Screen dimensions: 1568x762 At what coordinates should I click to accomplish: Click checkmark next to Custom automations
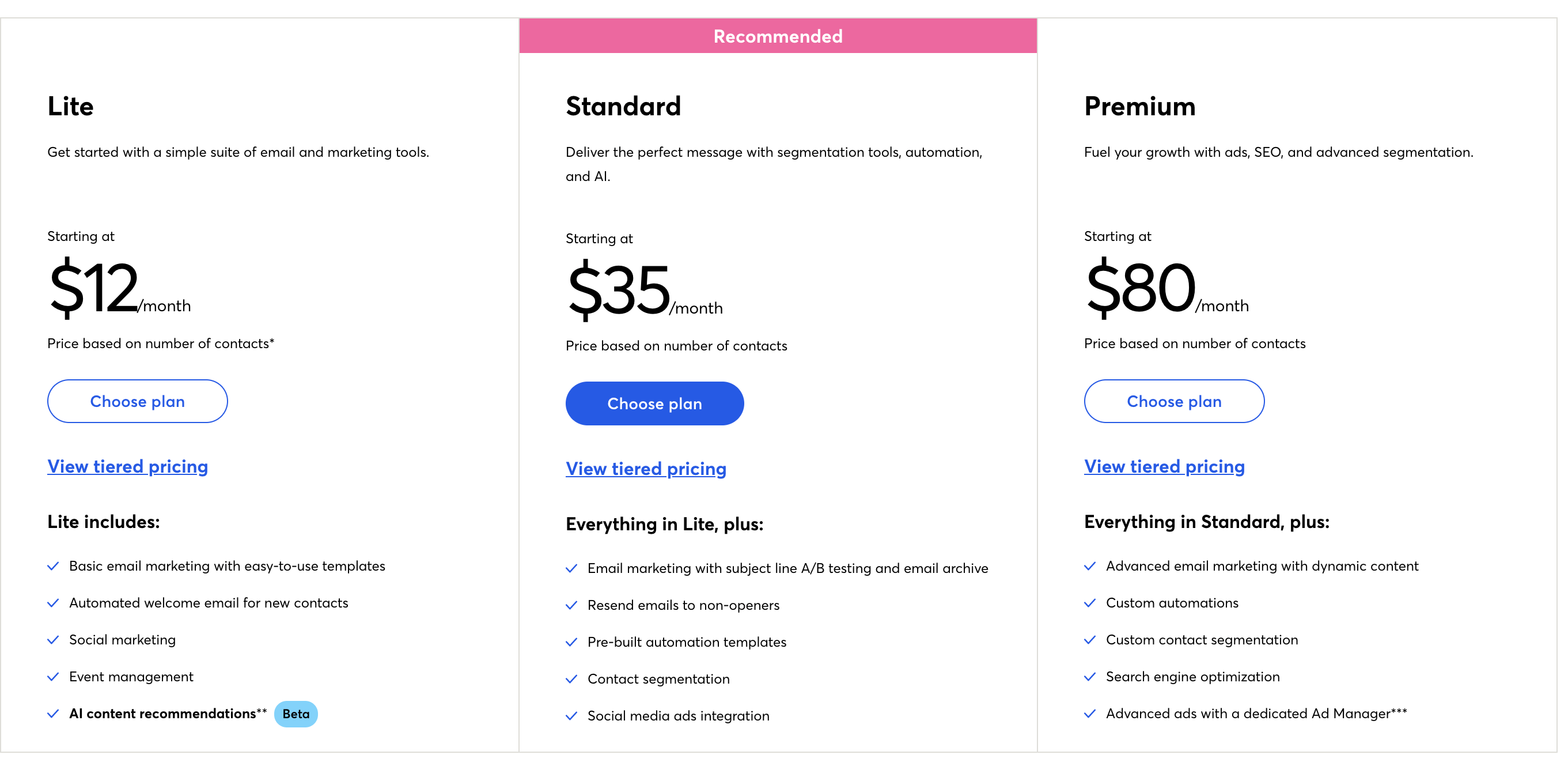click(1090, 603)
